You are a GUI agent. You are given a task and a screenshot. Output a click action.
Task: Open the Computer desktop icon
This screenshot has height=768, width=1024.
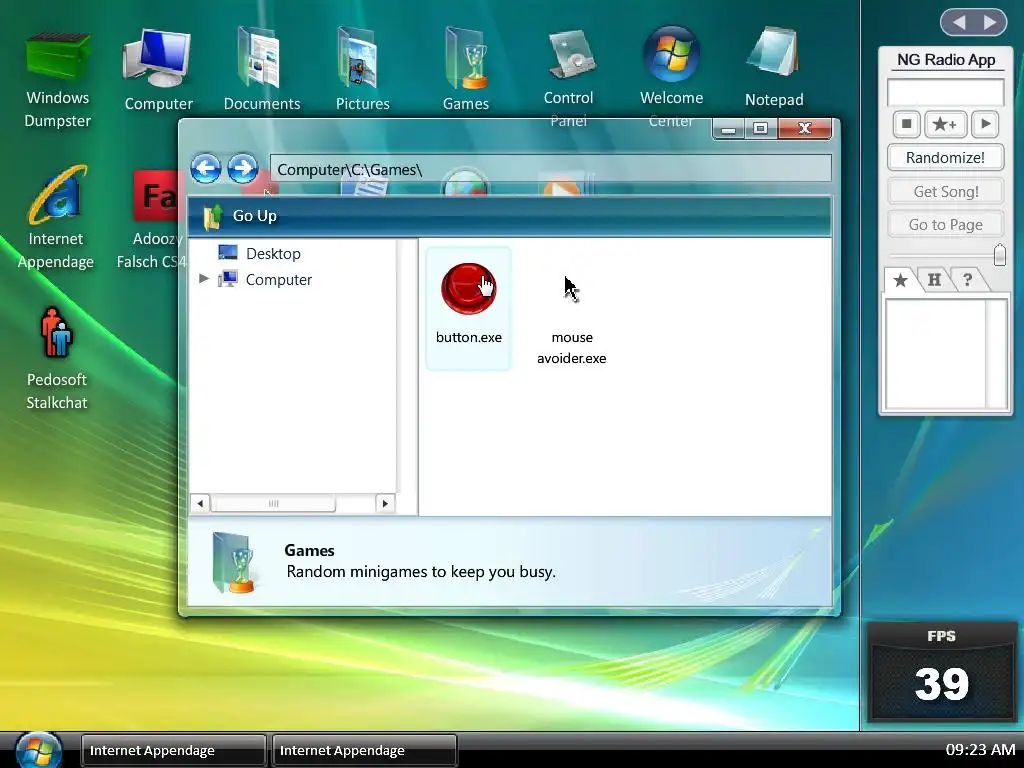[x=158, y=70]
